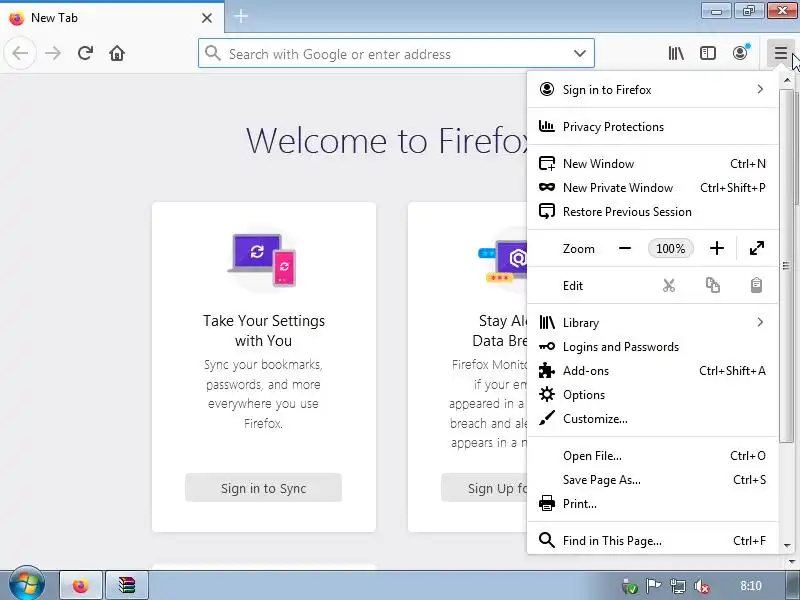Open the address bar history dropdown

click(x=580, y=53)
